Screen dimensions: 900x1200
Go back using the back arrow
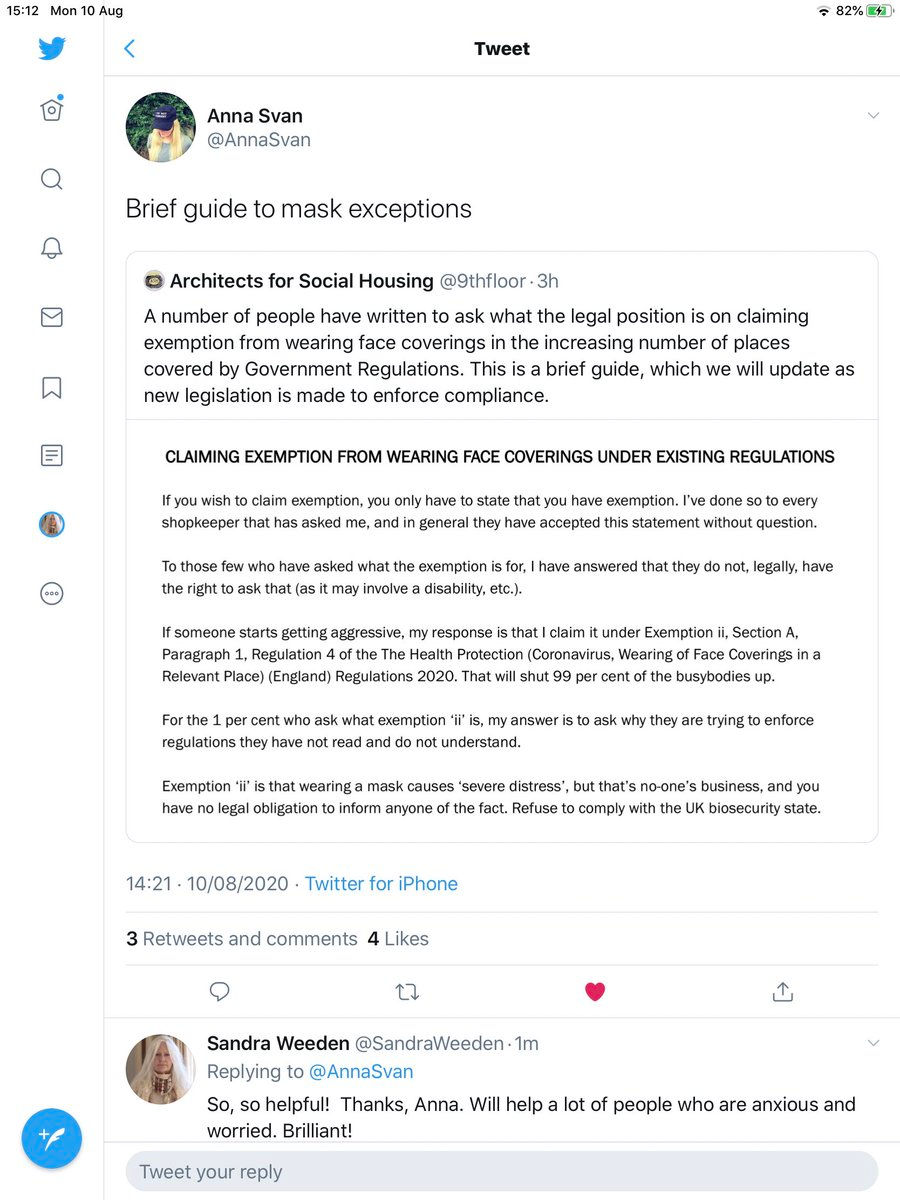[129, 49]
